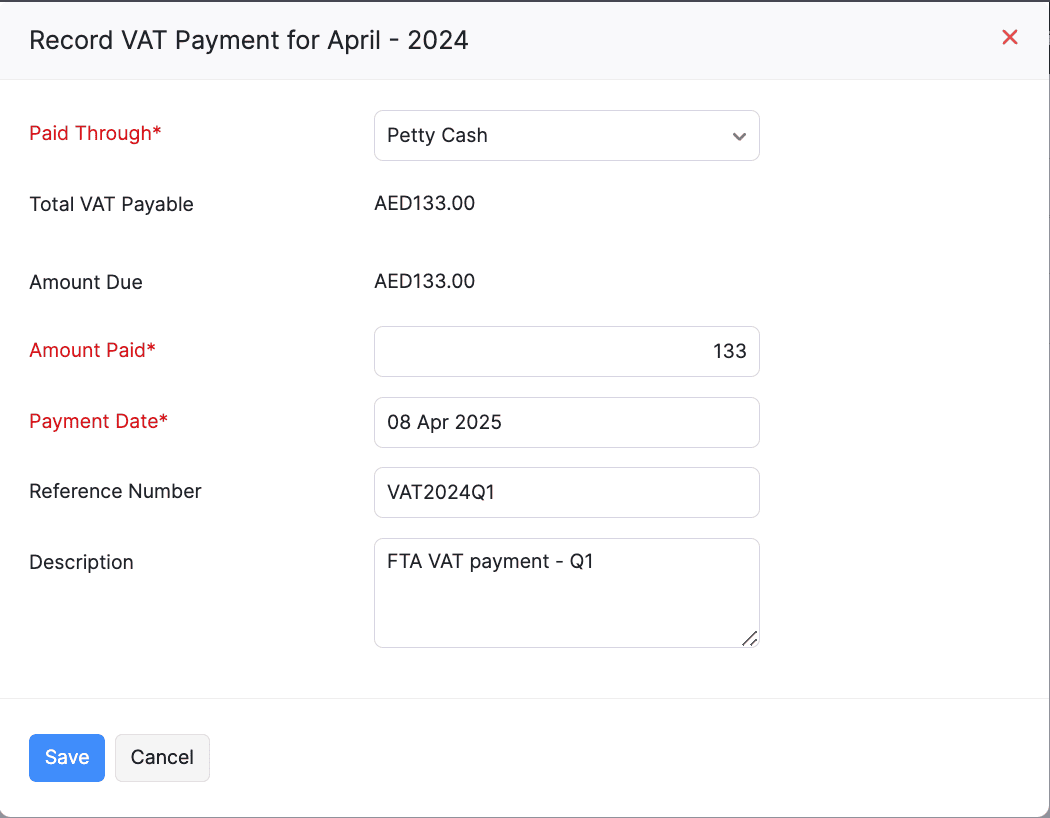
Task: Click the Amount Paid label
Action: [x=92, y=350]
